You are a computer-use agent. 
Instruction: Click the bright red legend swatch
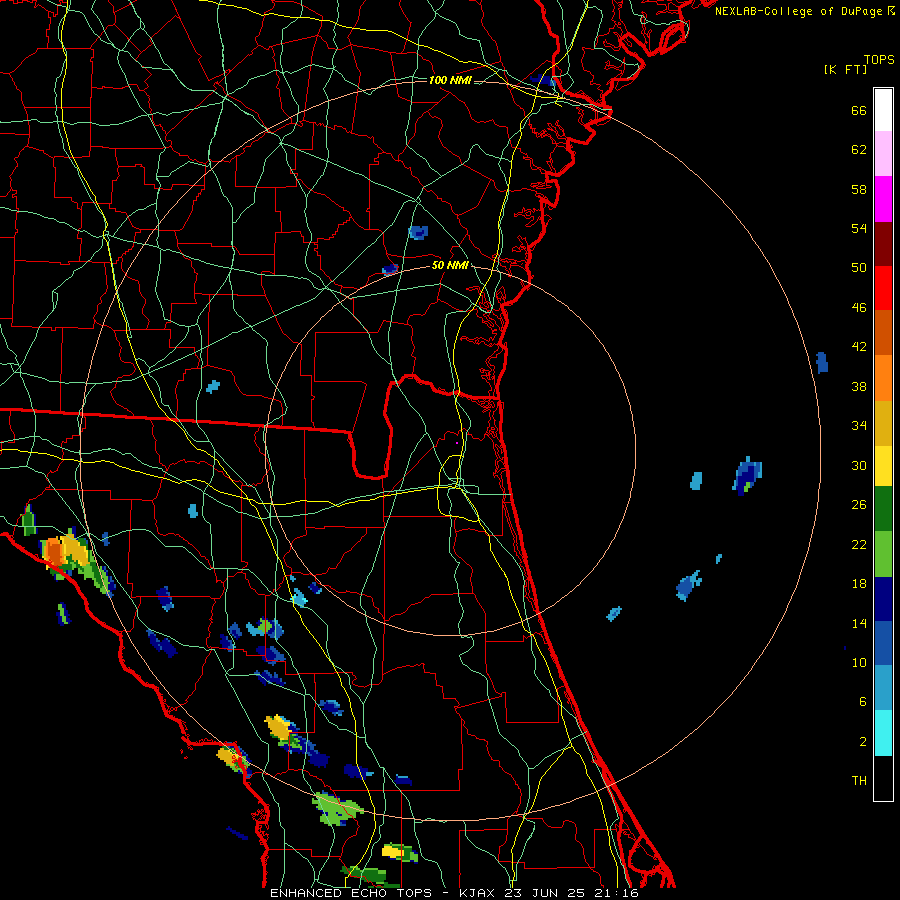(883, 288)
